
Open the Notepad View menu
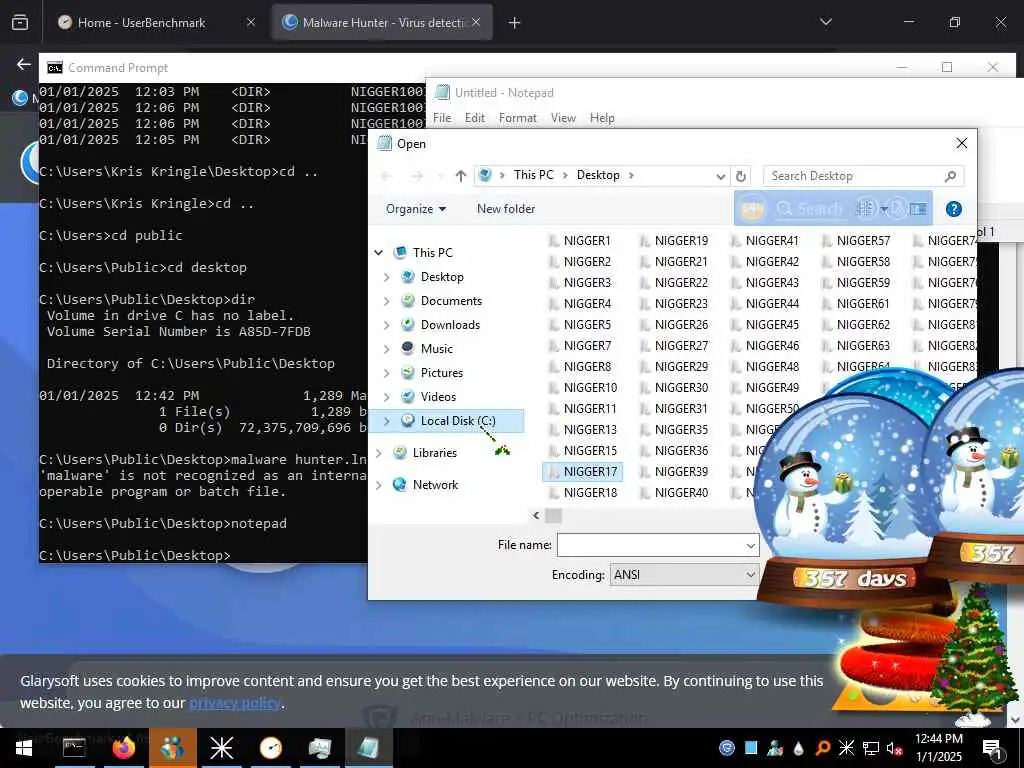tap(563, 118)
